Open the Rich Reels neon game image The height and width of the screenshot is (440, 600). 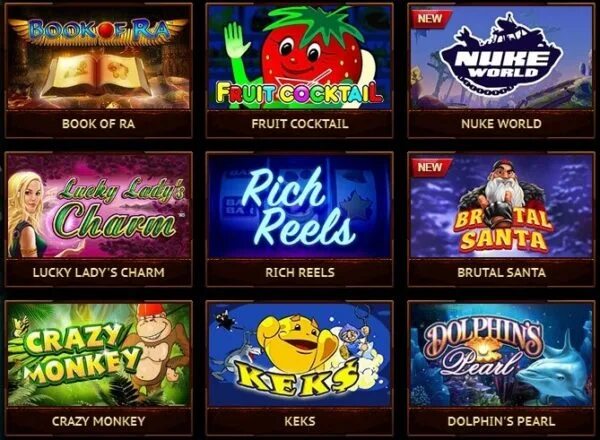[x=300, y=206]
